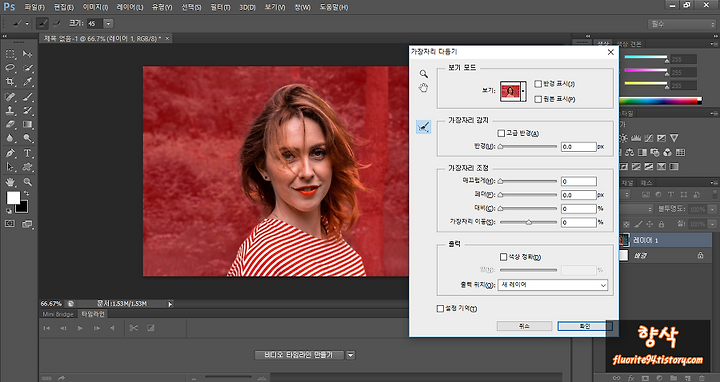Click the 반경(U) radius slider
Screen dimensions: 720x382
pos(528,147)
